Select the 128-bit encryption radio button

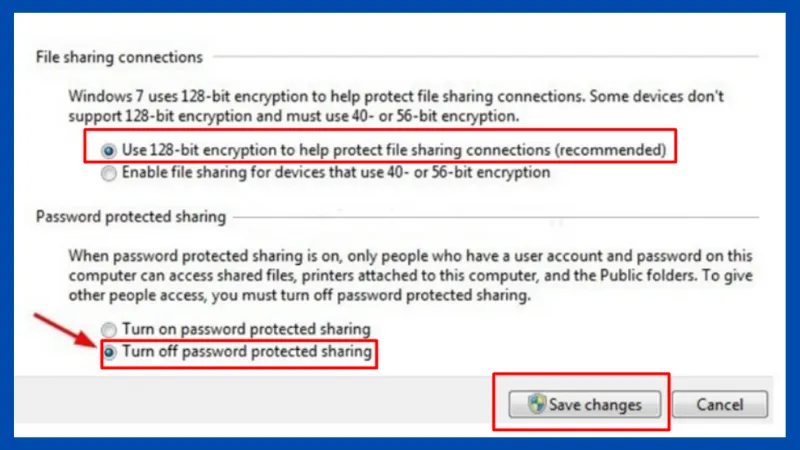108,150
